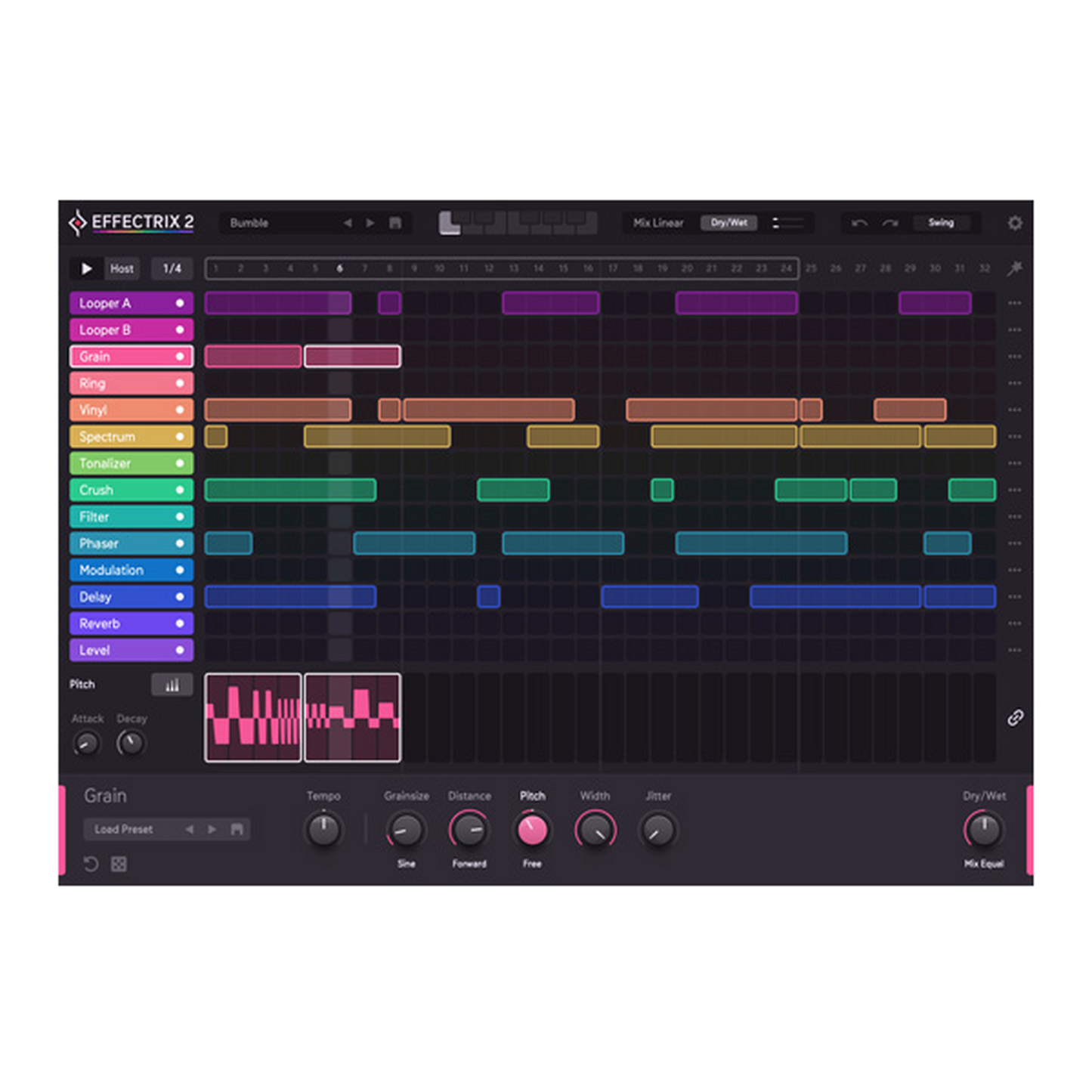The width and height of the screenshot is (1092, 1092).
Task: Click the undo arrow in top toolbar
Action: pyautogui.click(x=859, y=223)
